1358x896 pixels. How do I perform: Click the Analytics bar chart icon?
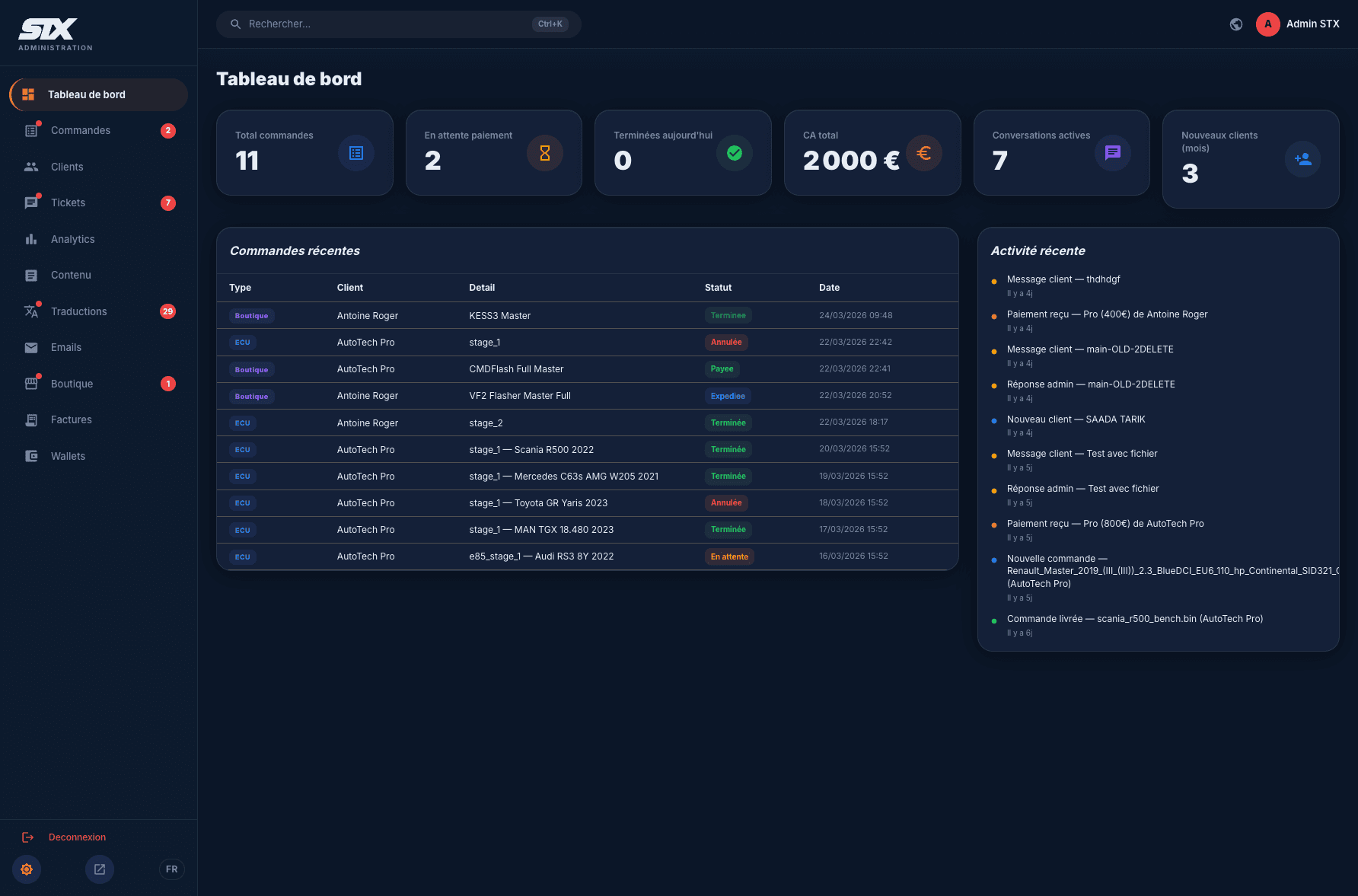(31, 239)
